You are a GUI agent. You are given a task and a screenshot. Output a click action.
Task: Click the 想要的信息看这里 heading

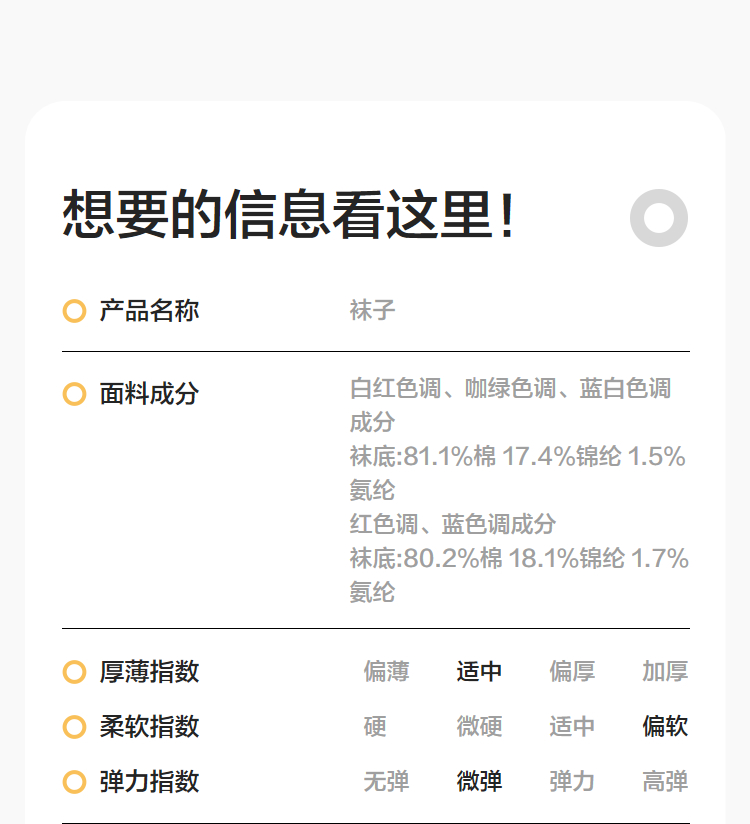(290, 215)
